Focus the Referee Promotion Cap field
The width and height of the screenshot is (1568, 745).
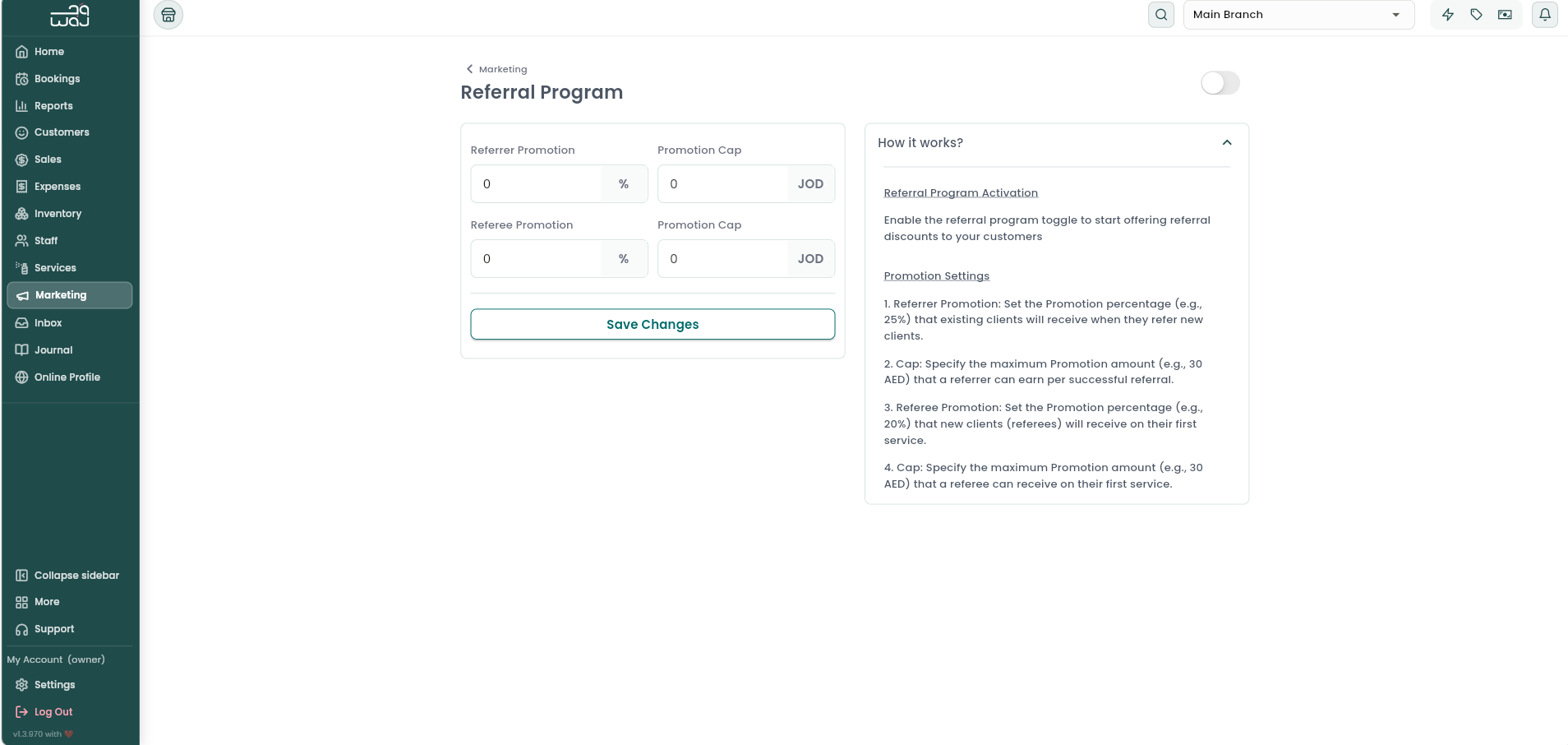point(723,259)
